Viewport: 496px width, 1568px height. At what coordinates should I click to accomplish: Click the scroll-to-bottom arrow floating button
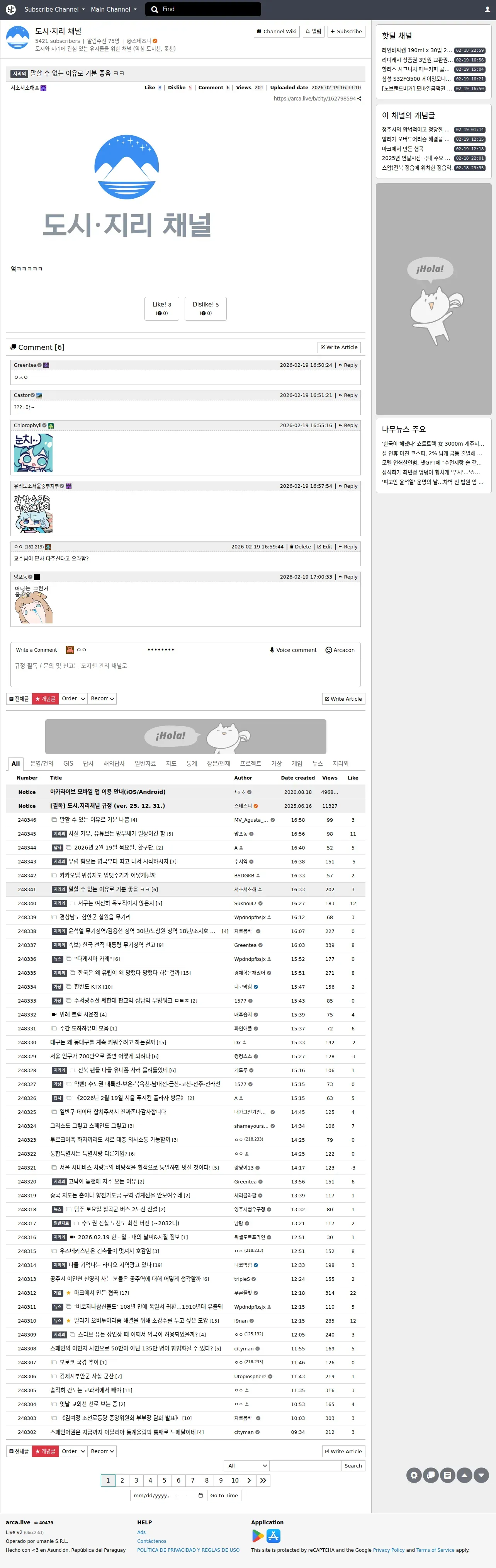[481, 1475]
